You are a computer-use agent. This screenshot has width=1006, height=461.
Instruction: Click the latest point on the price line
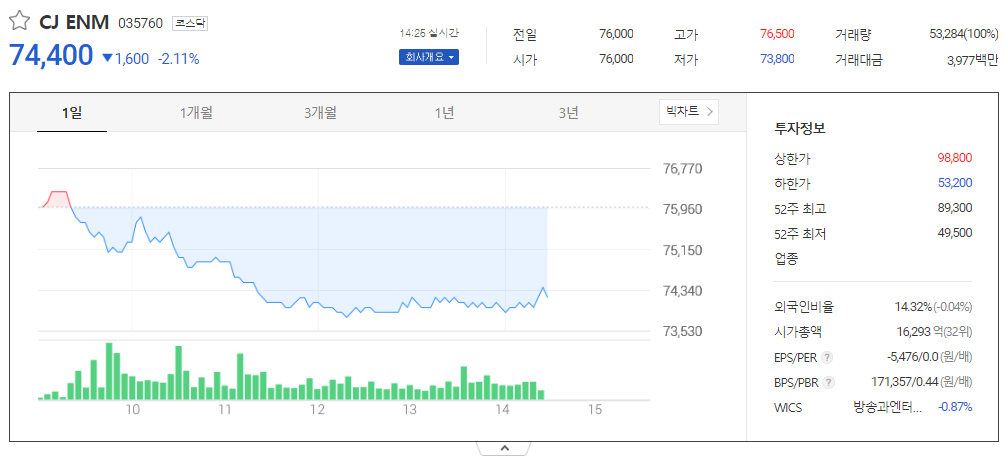coord(547,296)
